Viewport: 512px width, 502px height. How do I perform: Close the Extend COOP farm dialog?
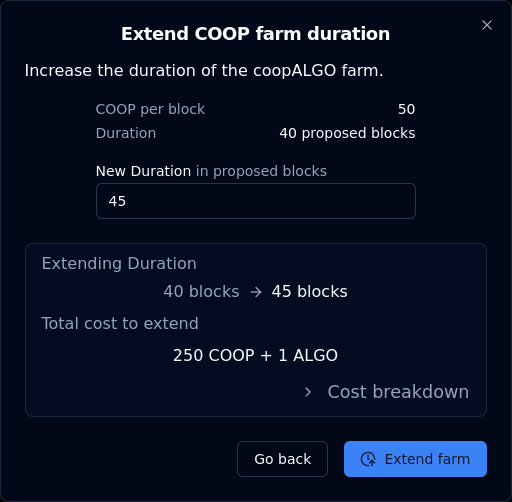pyautogui.click(x=487, y=25)
